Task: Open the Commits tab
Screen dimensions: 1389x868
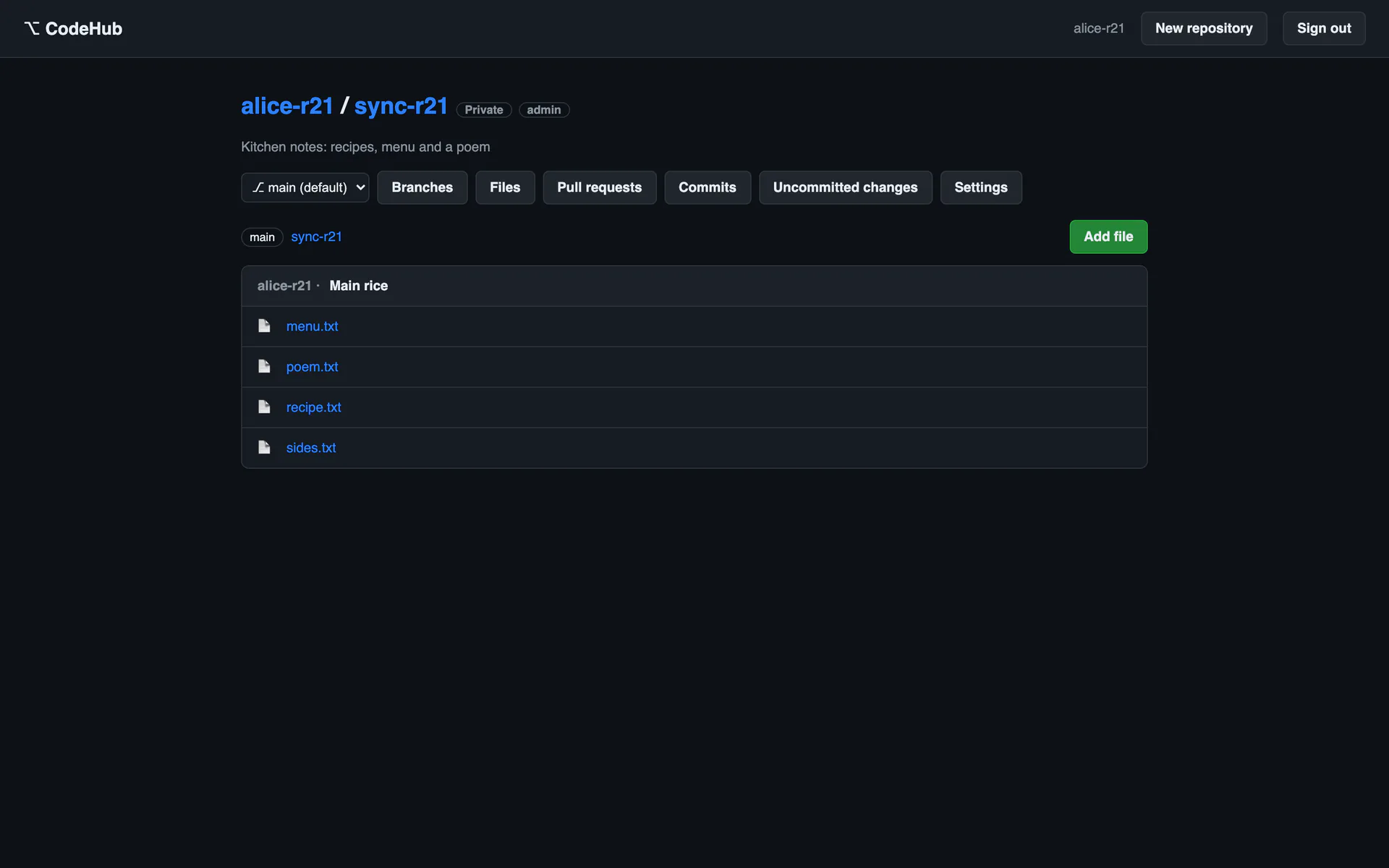Action: tap(707, 187)
